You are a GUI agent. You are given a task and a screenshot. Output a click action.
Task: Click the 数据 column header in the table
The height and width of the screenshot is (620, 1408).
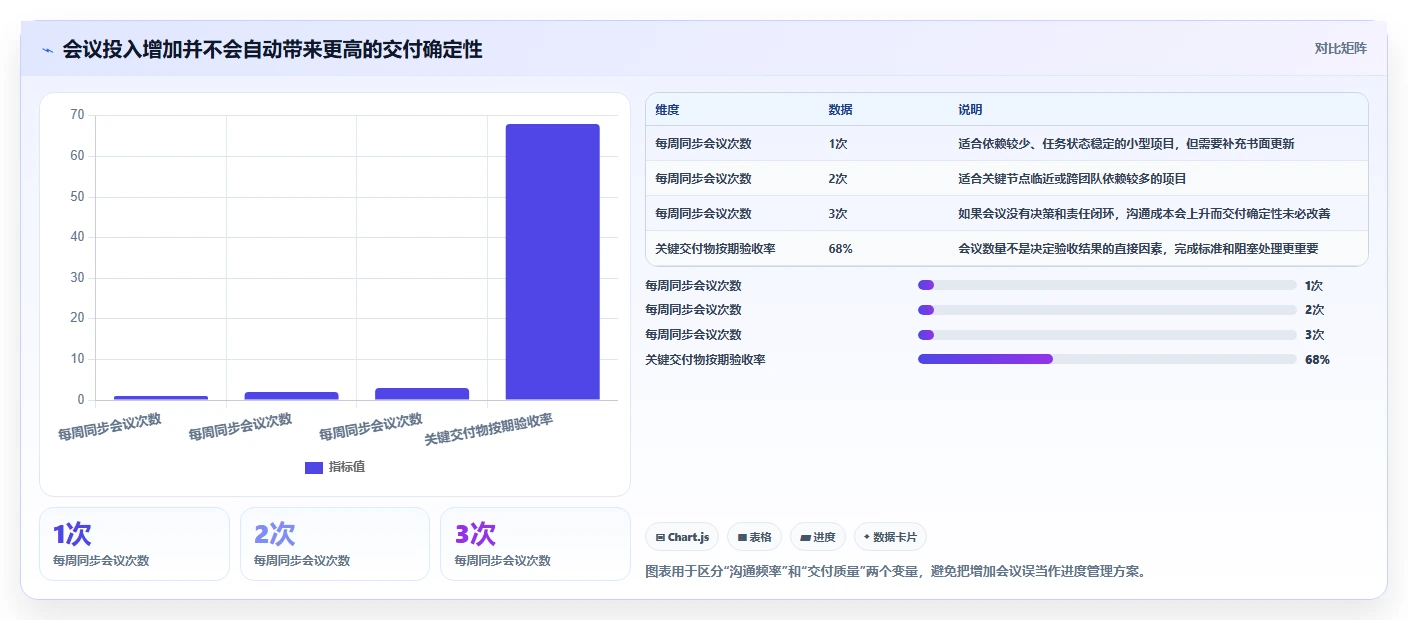pyautogui.click(x=840, y=110)
